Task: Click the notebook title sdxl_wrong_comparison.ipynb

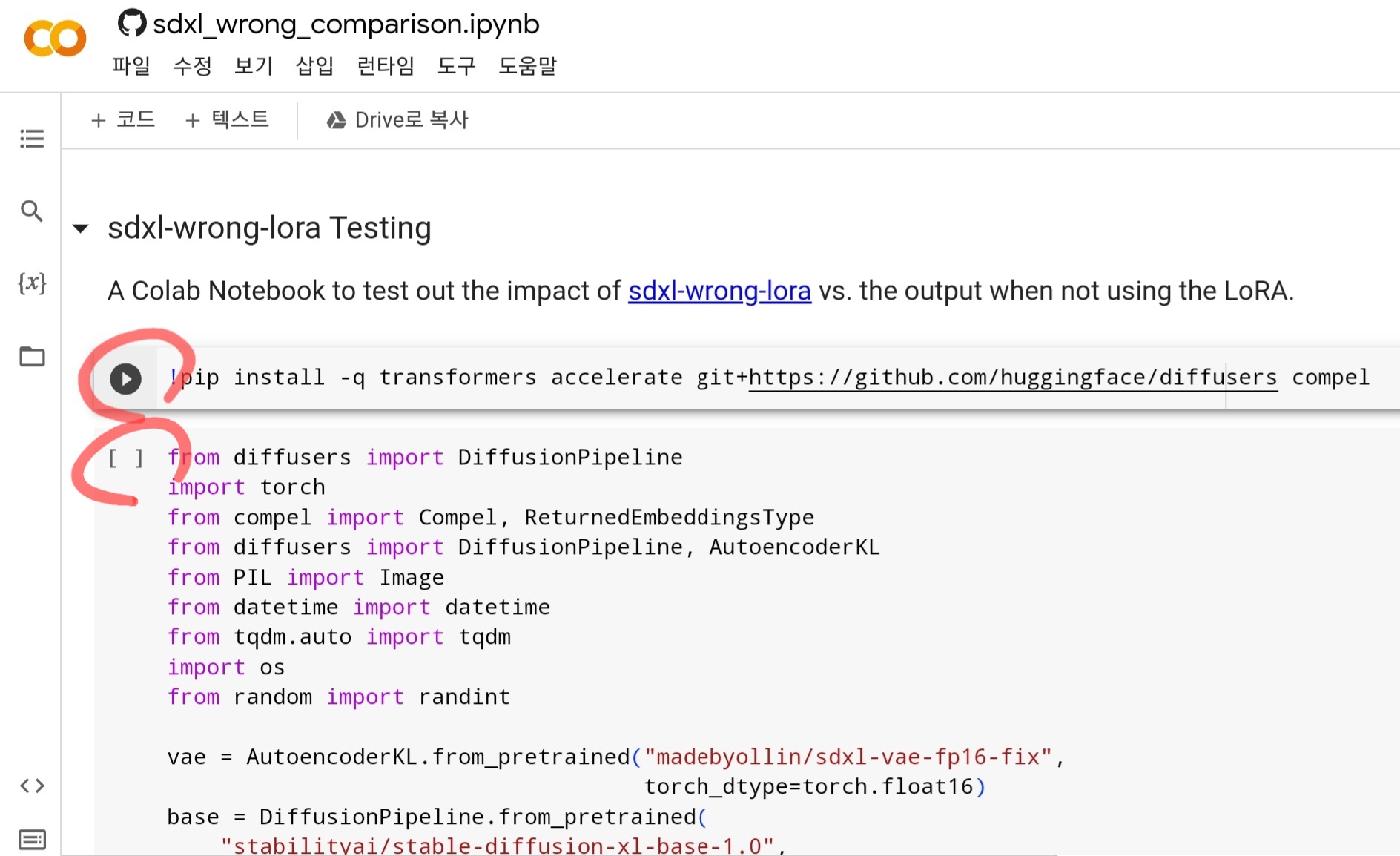Action: click(x=346, y=24)
